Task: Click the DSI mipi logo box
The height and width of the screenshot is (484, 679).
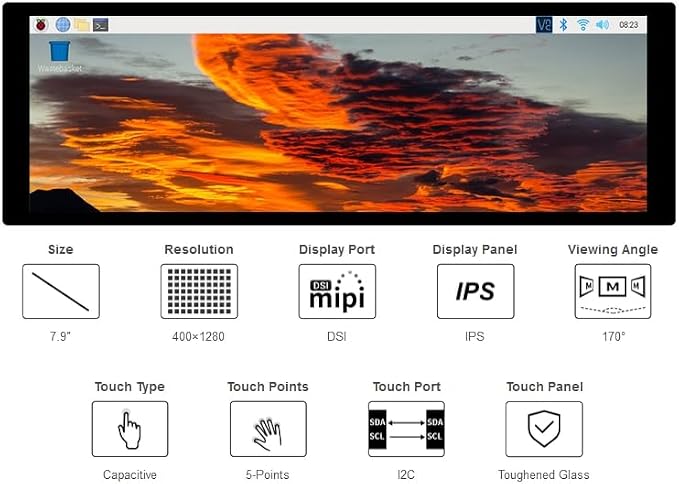Action: [x=337, y=291]
